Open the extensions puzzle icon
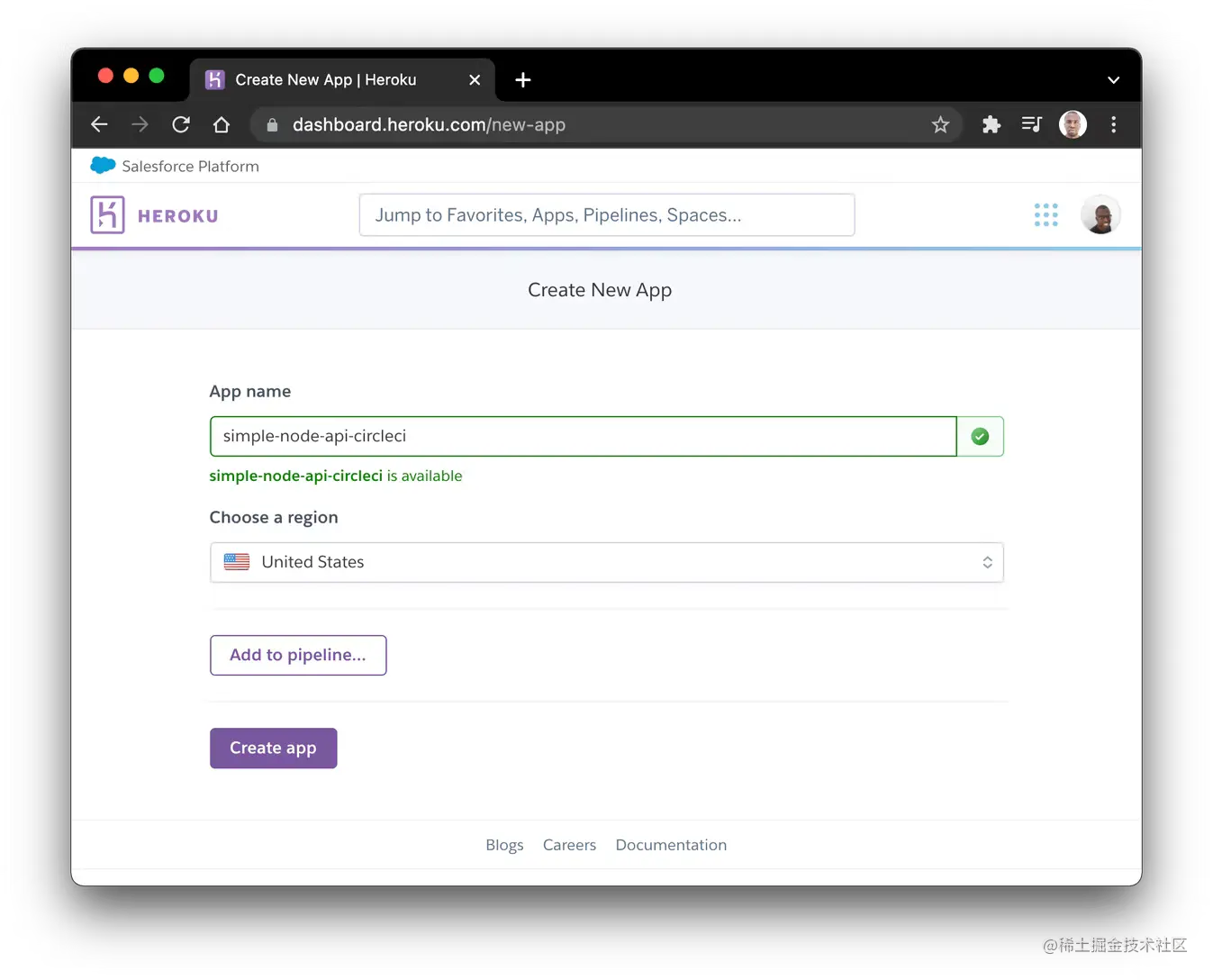This screenshot has width=1213, height=980. coord(991,124)
